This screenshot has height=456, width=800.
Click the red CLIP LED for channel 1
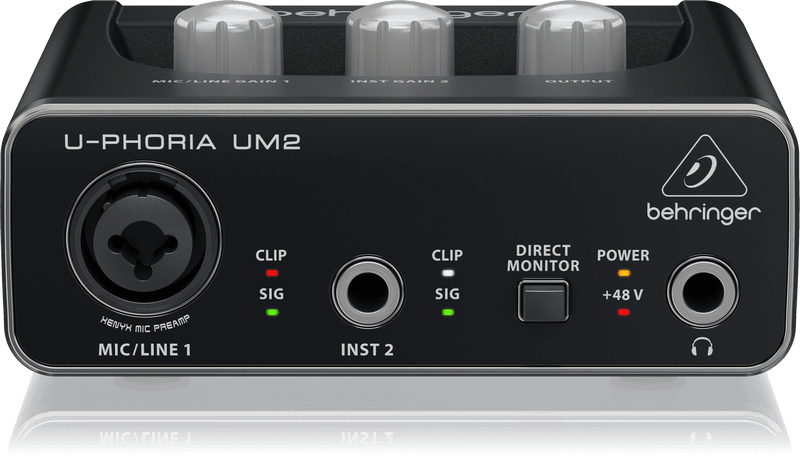[272, 273]
